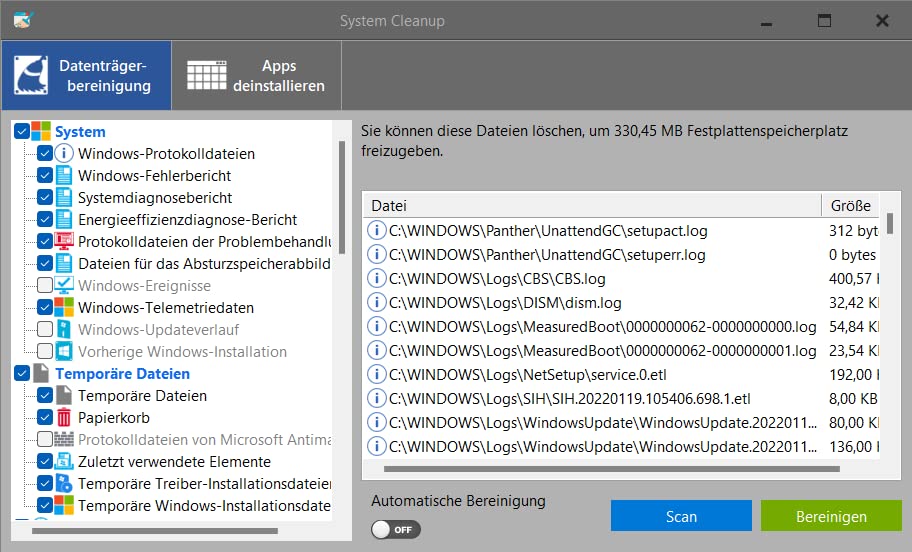The width and height of the screenshot is (912, 552).
Task: Click the Windows-Telemetriedaten Windows logo icon
Action: point(64,308)
